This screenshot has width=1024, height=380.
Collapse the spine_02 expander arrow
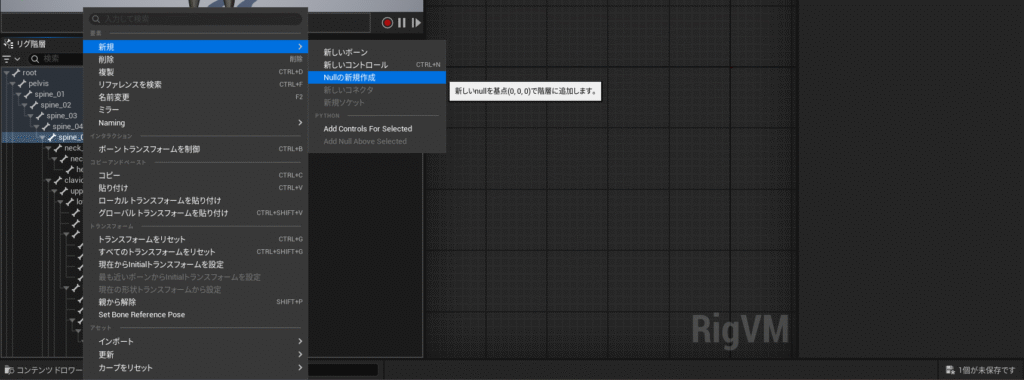(24, 105)
